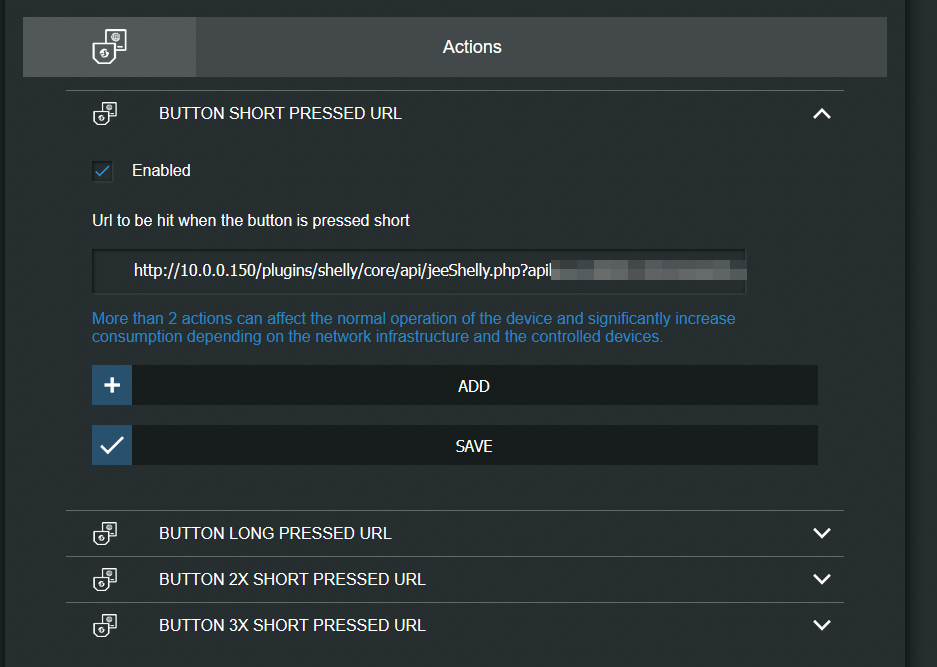
Task: Click the Actions header device icon
Action: pos(109,47)
